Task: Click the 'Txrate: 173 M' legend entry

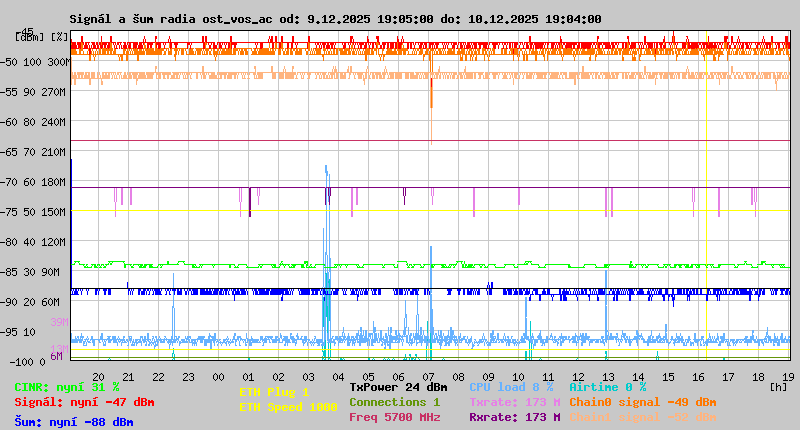Action: (x=515, y=402)
